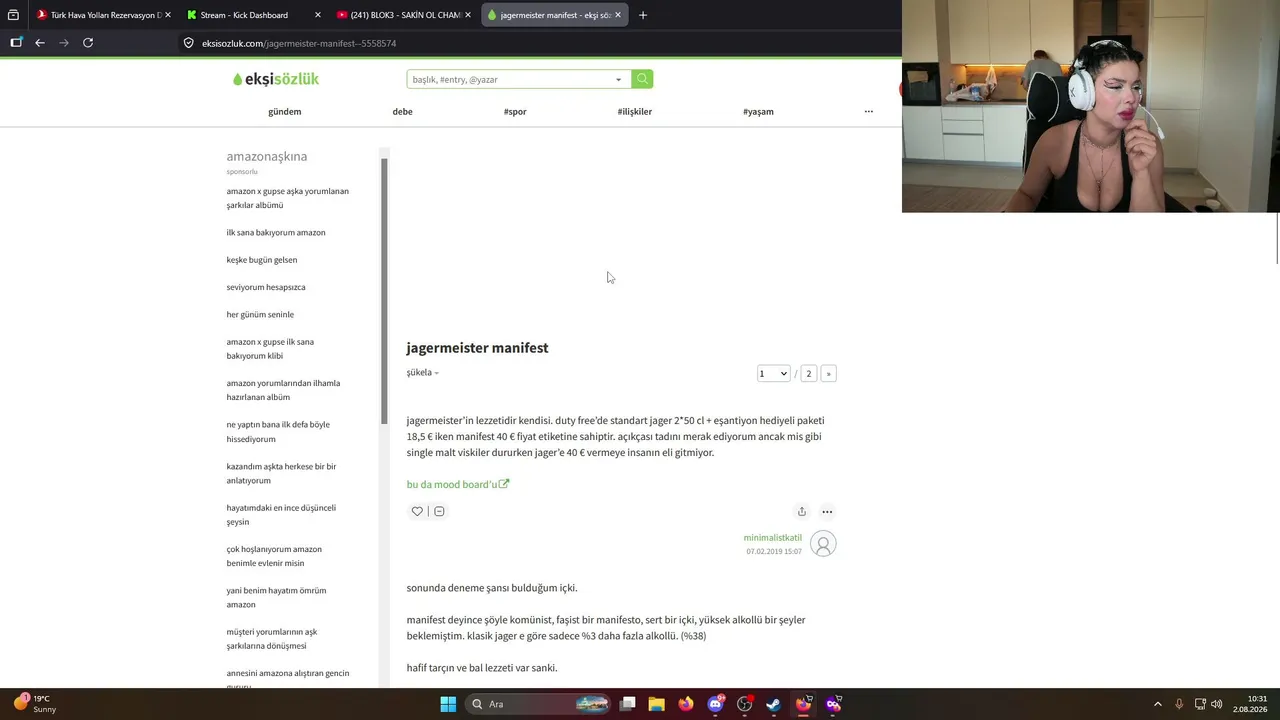Open the #yaşam channel
The height and width of the screenshot is (720, 1280).
[x=758, y=112]
